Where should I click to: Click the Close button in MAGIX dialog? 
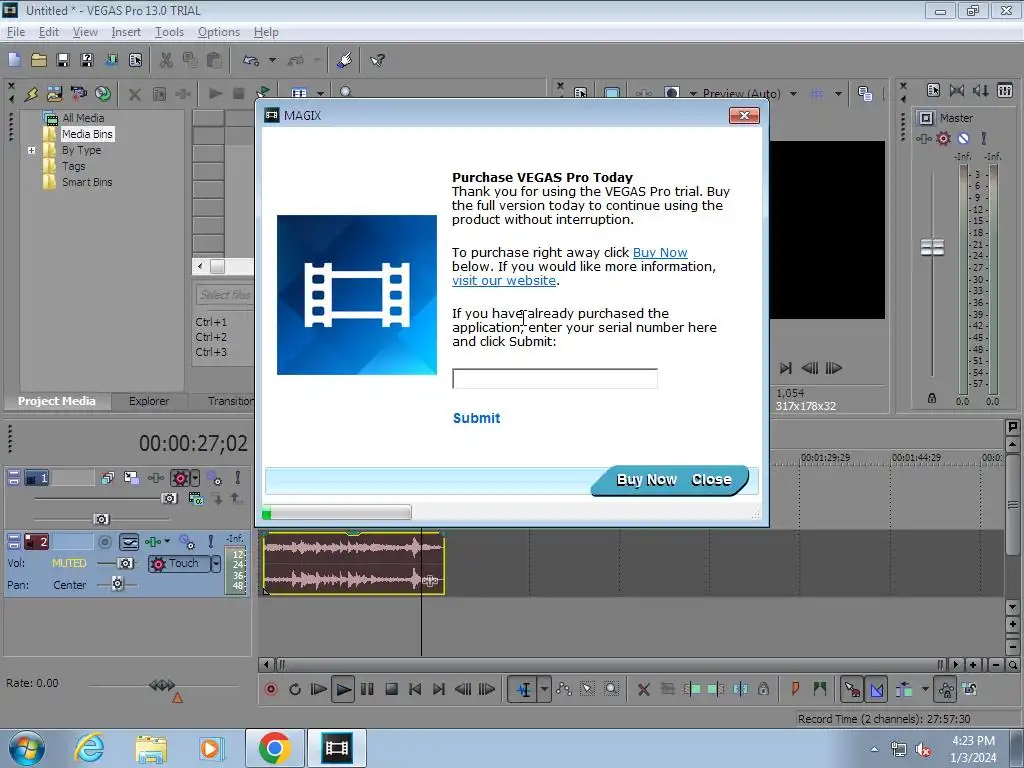[x=711, y=480]
